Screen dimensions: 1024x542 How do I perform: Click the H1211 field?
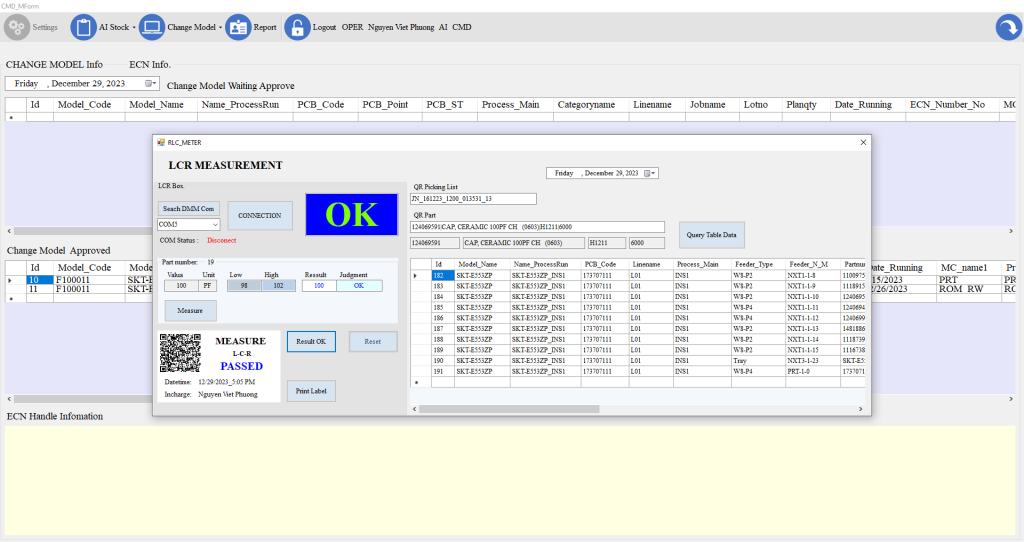[607, 243]
